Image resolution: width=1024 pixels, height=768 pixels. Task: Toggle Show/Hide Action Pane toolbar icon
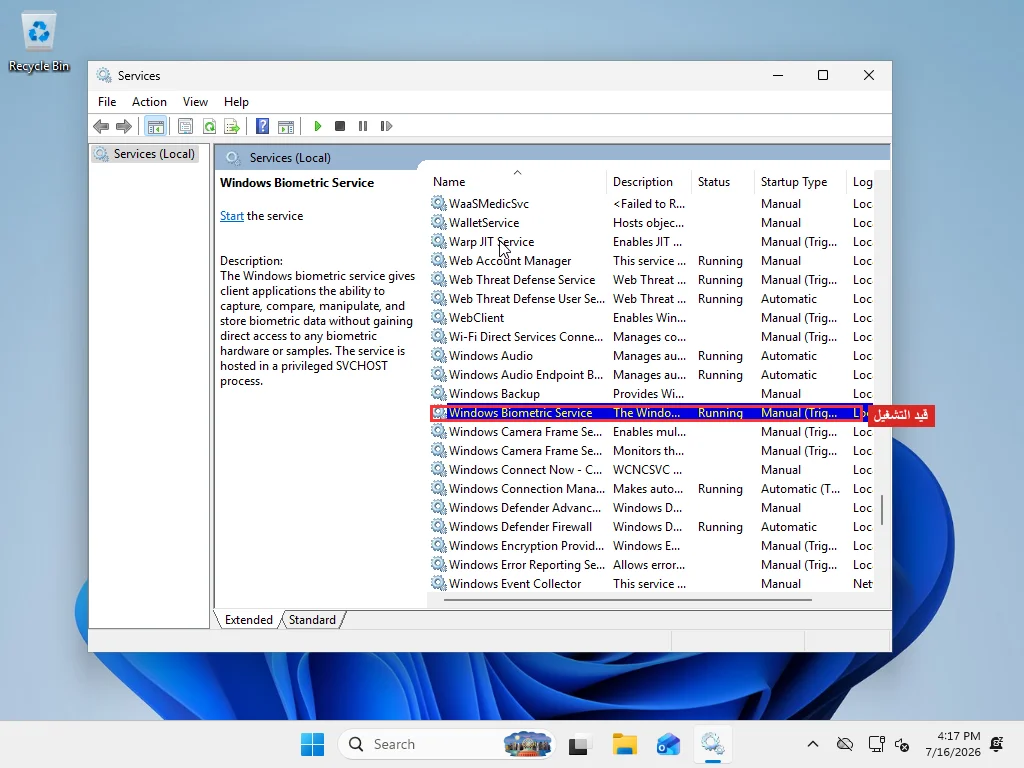286,126
